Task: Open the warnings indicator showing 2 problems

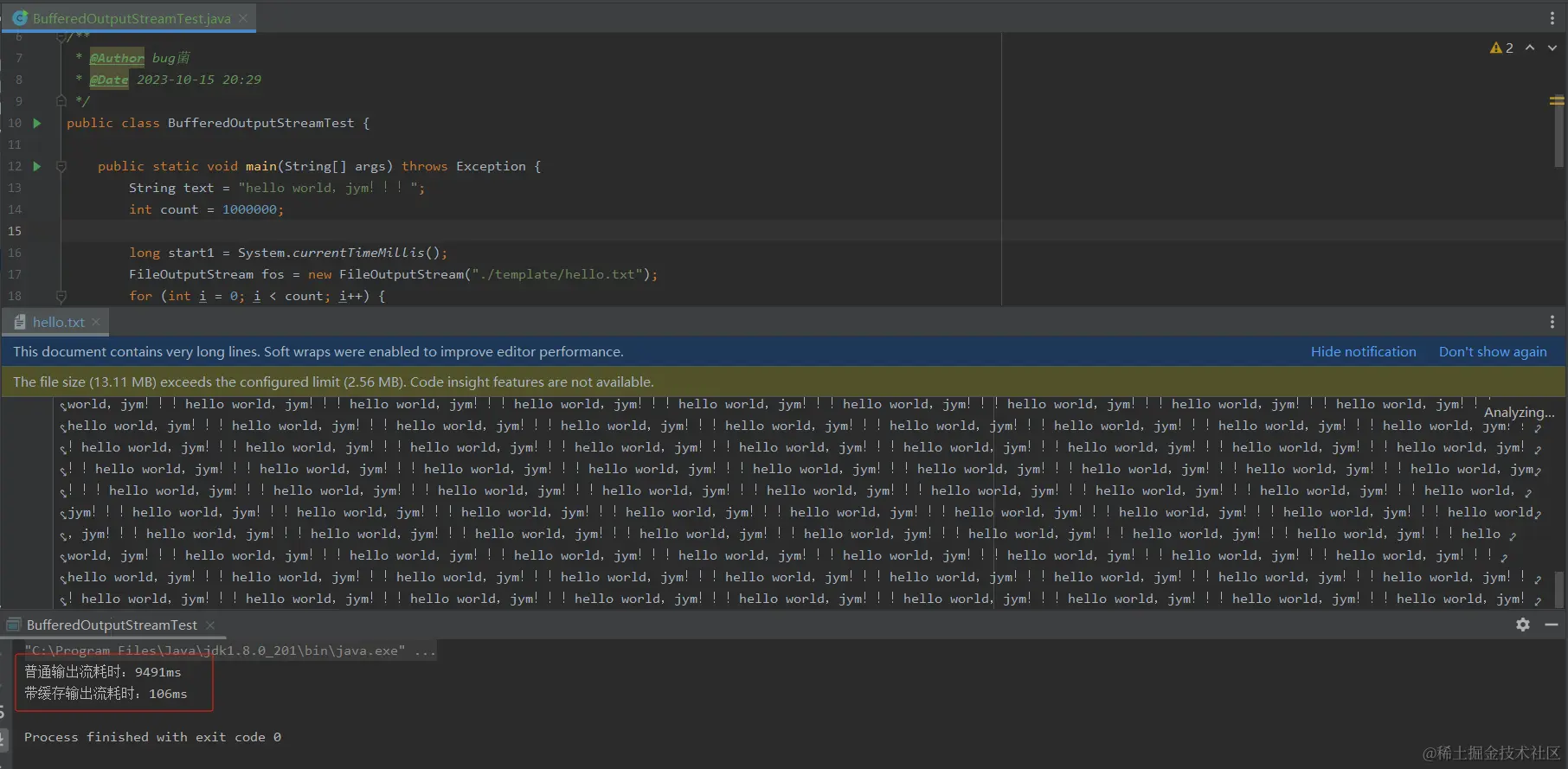Action: (x=1501, y=48)
